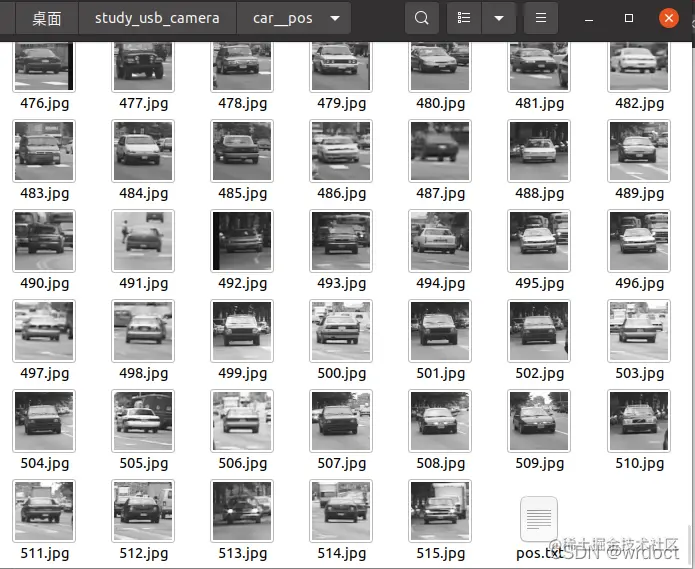
Task: Highlight file 506.jpg
Action: click(242, 421)
